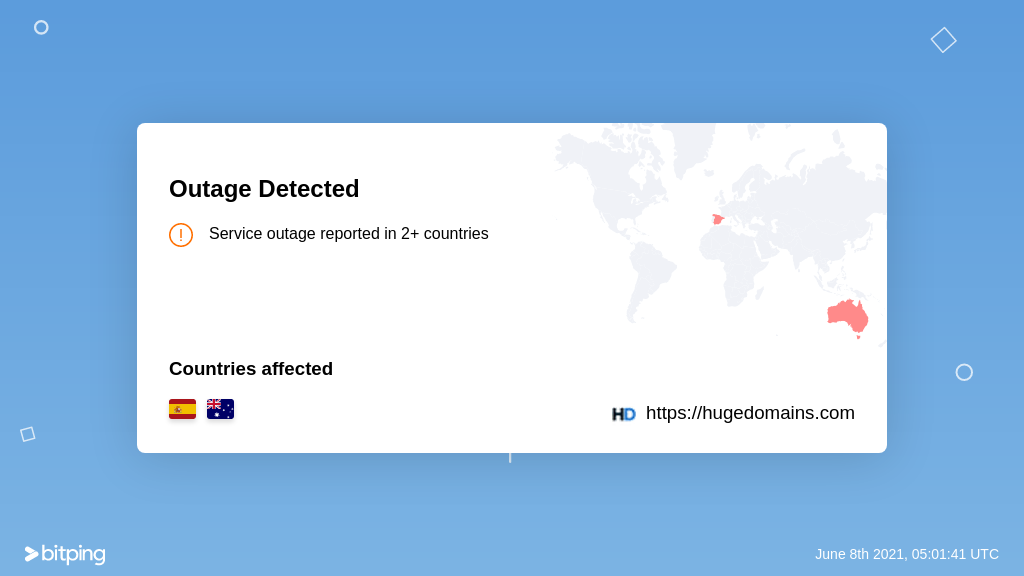The height and width of the screenshot is (576, 1024).
Task: Click the Countries affected heading
Action: pyautogui.click(x=251, y=368)
